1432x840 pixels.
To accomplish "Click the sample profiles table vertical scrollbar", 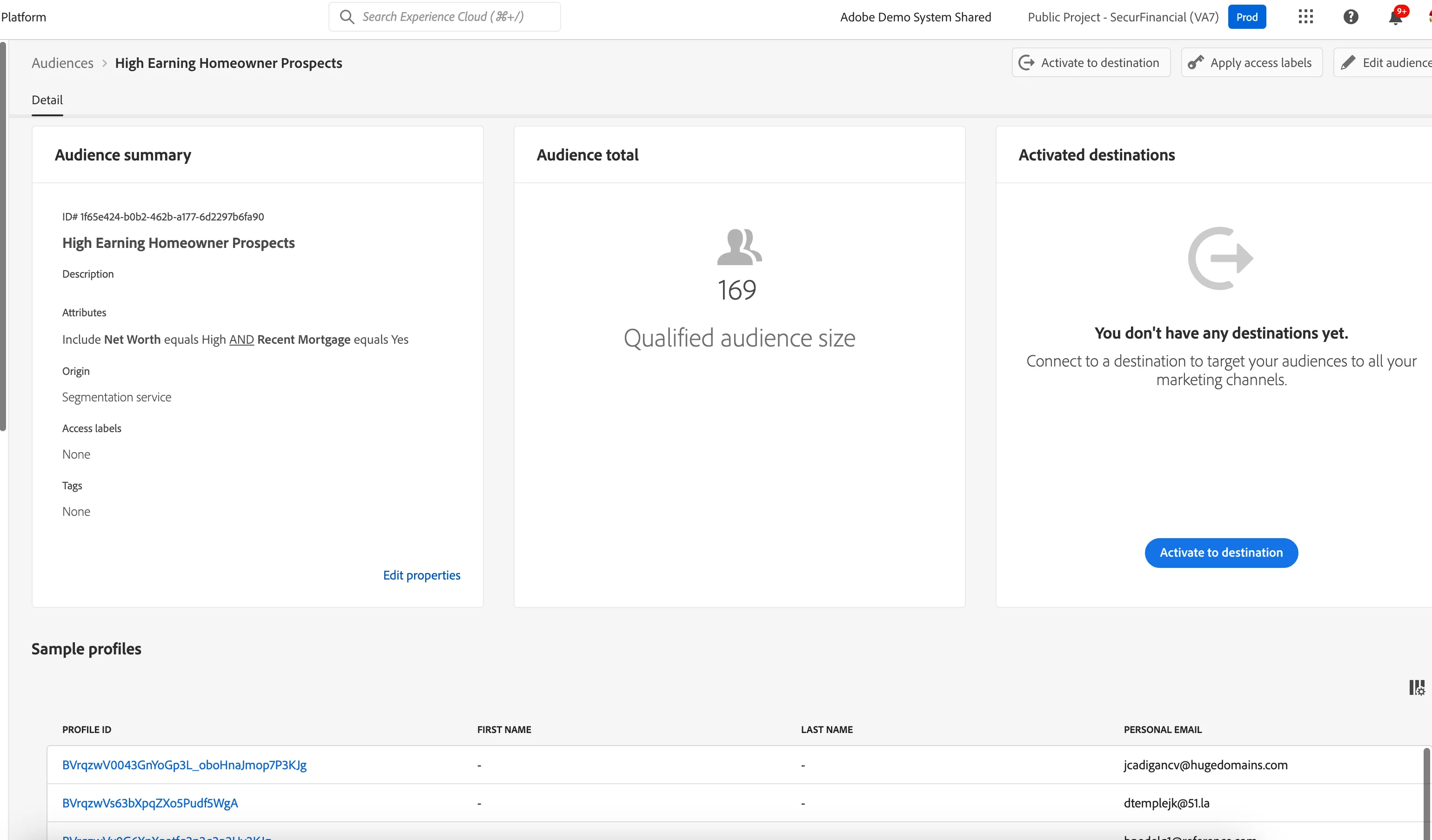I will (1426, 793).
